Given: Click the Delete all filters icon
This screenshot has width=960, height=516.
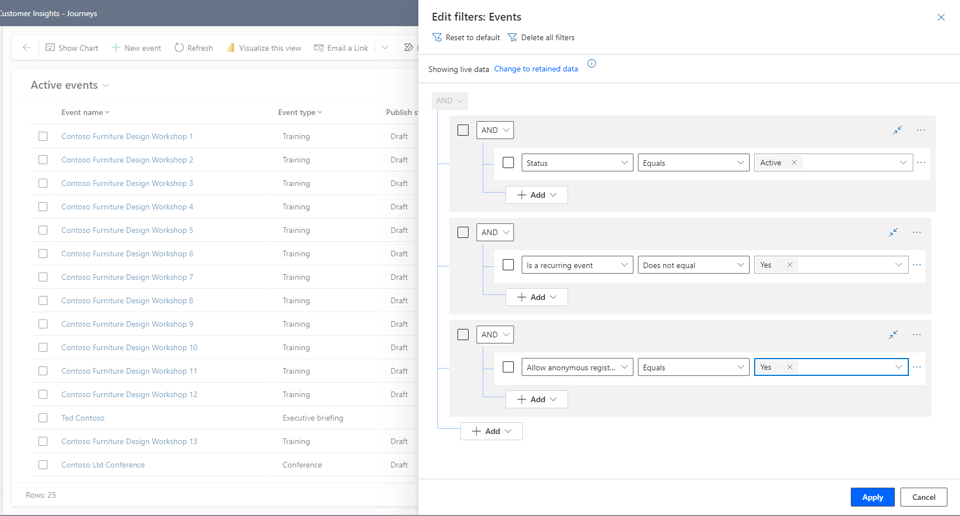Looking at the screenshot, I should tap(512, 38).
